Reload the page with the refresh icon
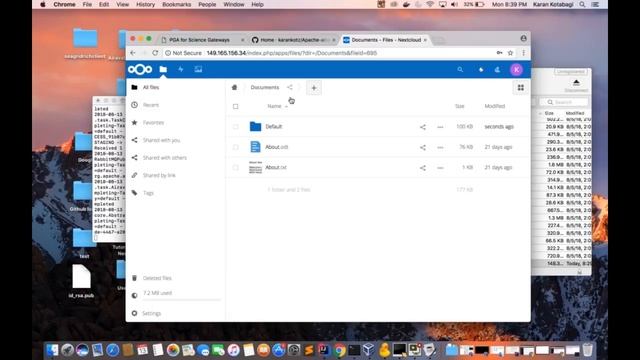Image resolution: width=640 pixels, height=360 pixels. point(155,53)
